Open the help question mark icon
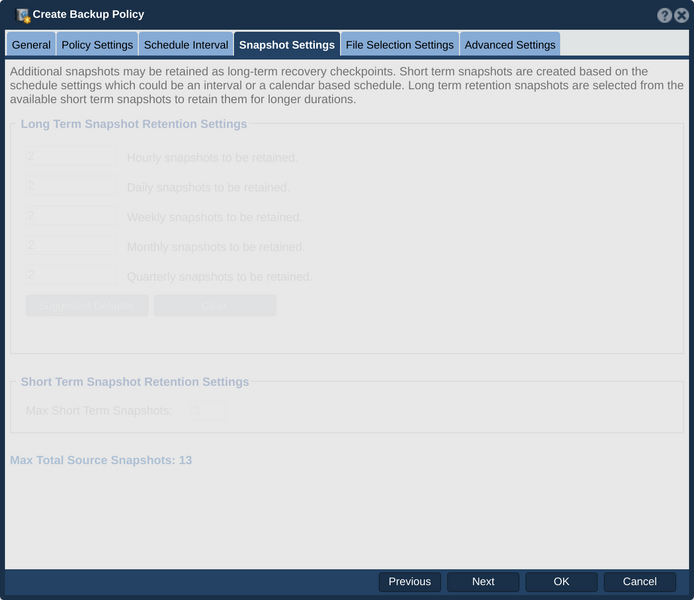The image size is (694, 600). tap(664, 15)
